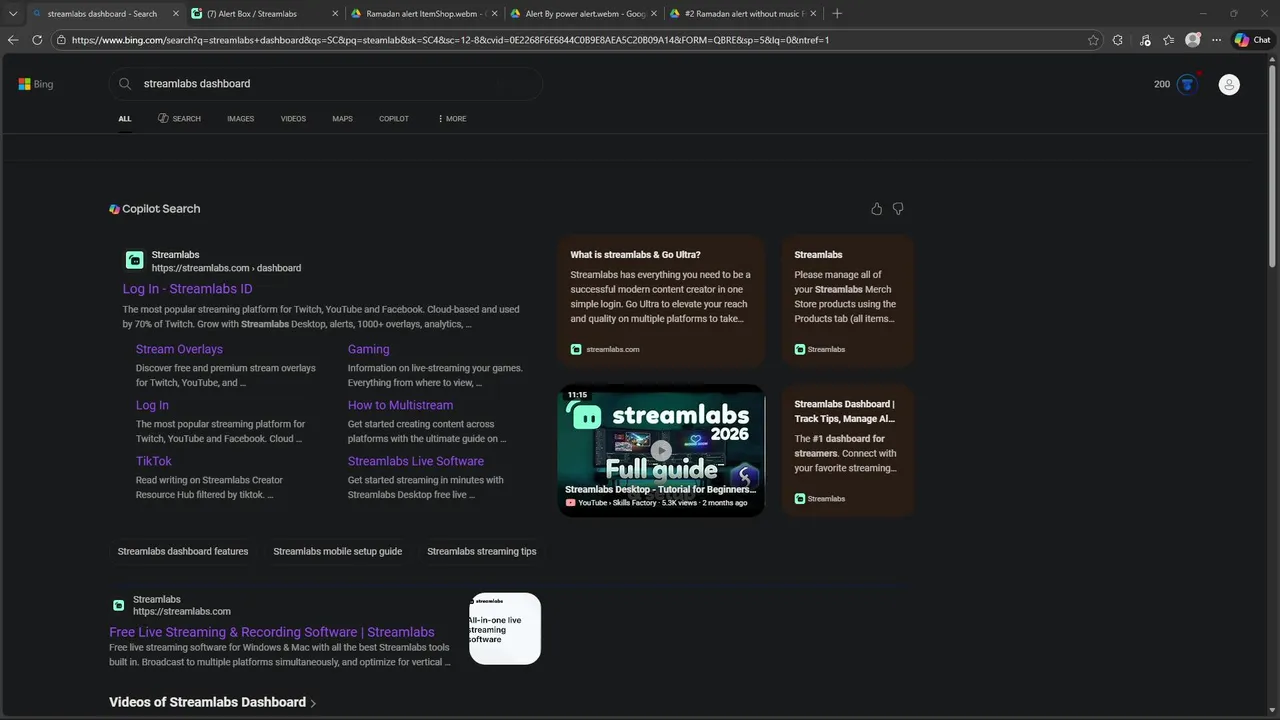
Task: Open 'What is streamlabs & Go Ultra?' card
Action: [661, 301]
